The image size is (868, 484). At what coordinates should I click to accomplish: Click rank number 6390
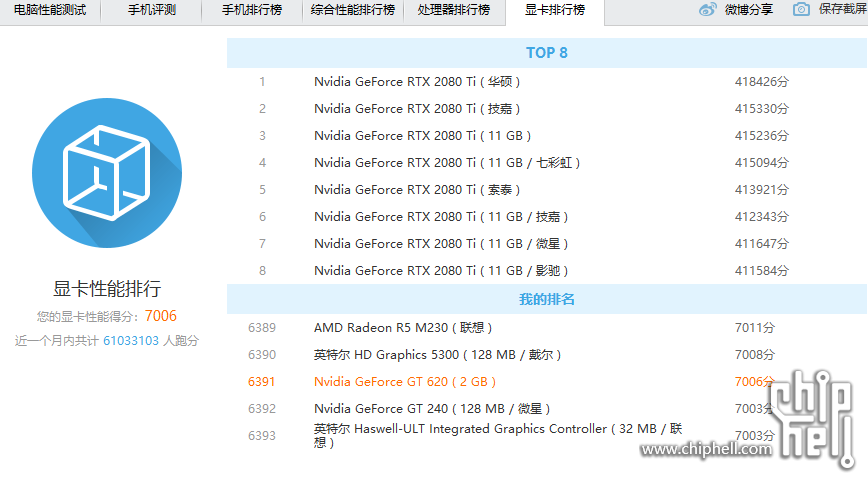coord(262,355)
